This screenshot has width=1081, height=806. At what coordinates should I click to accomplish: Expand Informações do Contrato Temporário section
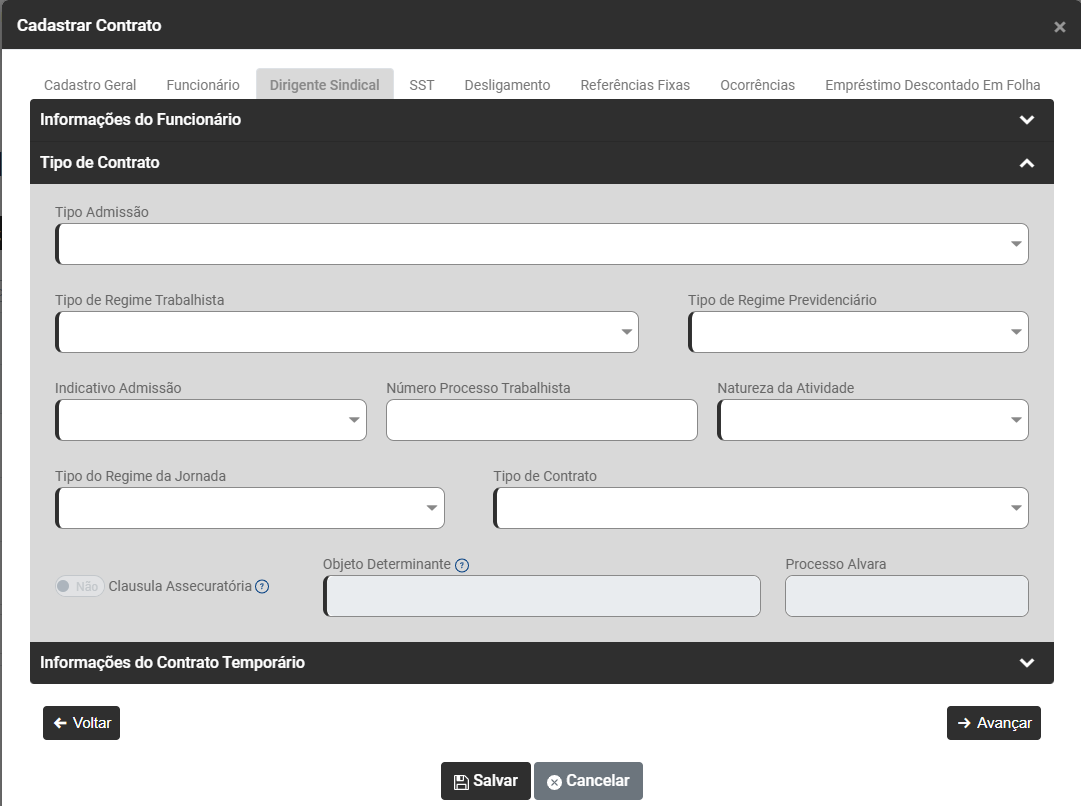pos(1026,663)
